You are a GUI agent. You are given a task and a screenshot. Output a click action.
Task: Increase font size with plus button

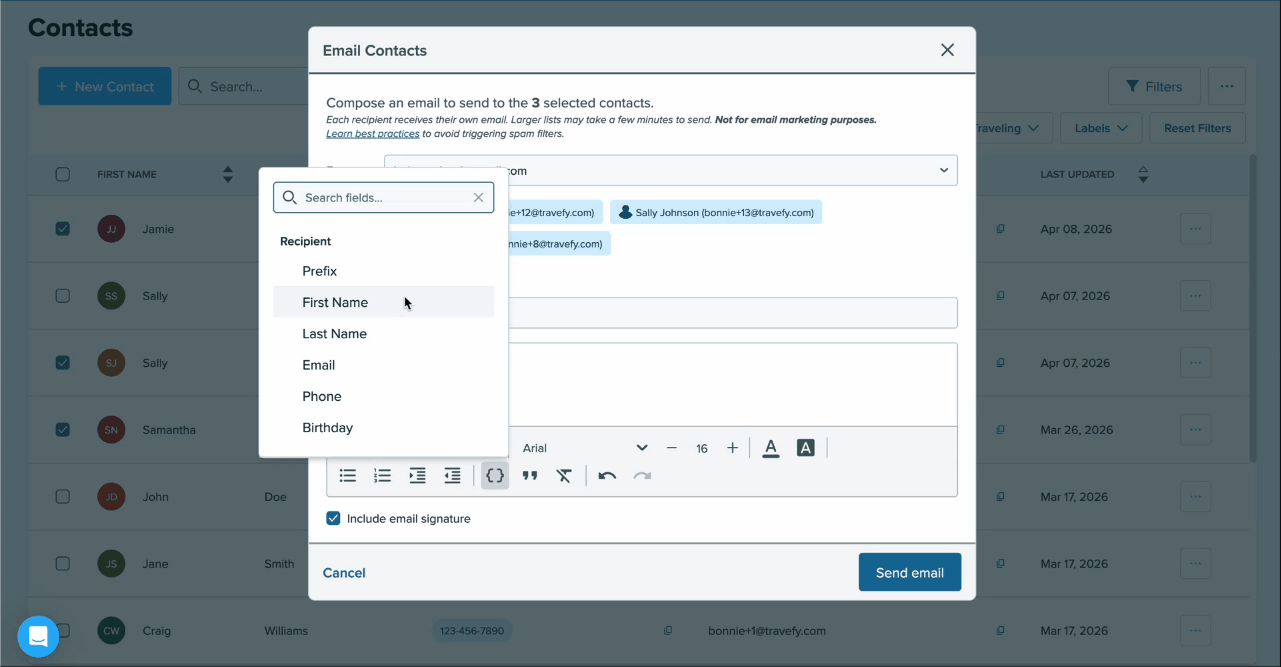[x=732, y=448]
